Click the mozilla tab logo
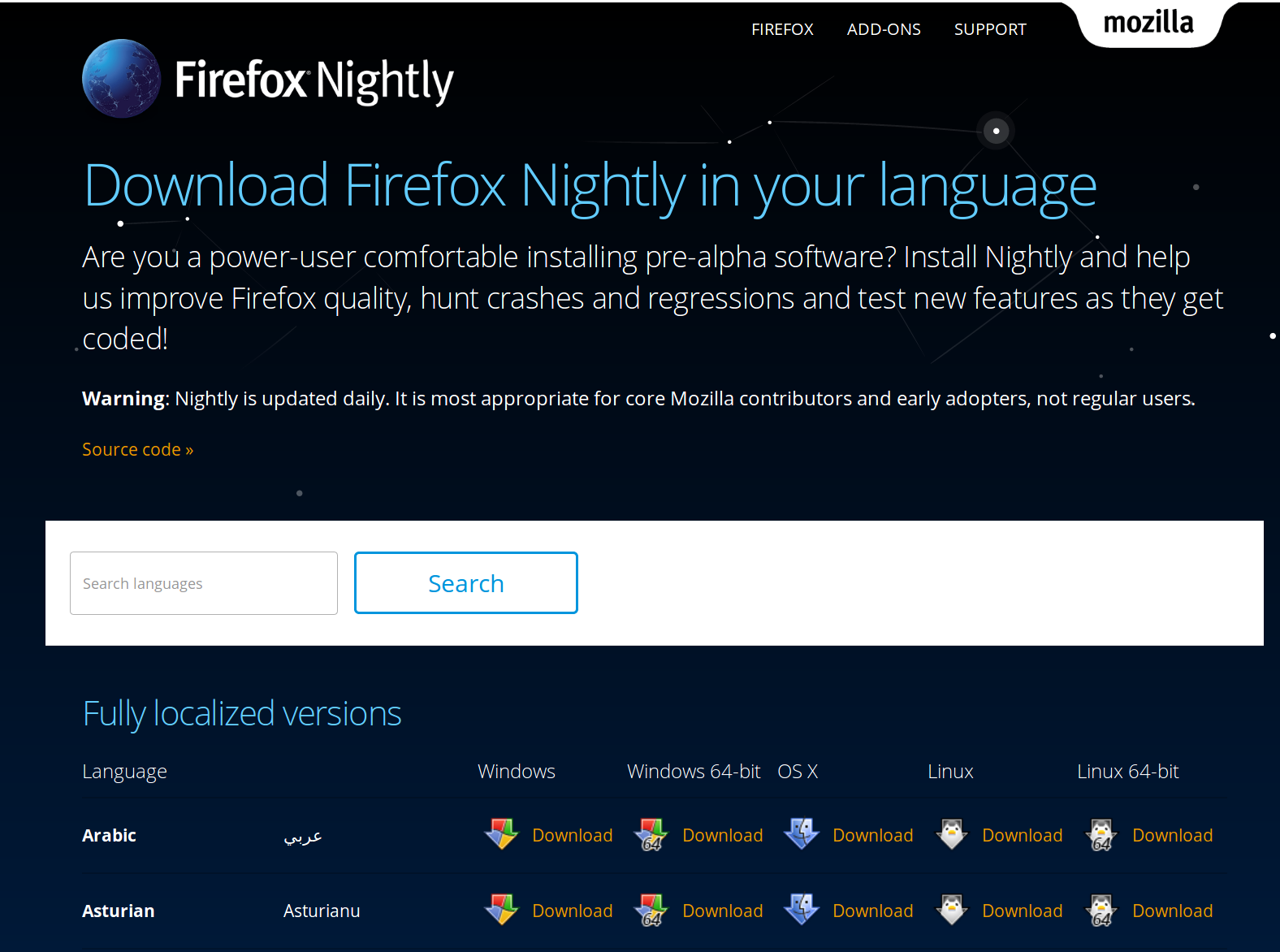This screenshot has height=952, width=1280. click(x=1148, y=23)
